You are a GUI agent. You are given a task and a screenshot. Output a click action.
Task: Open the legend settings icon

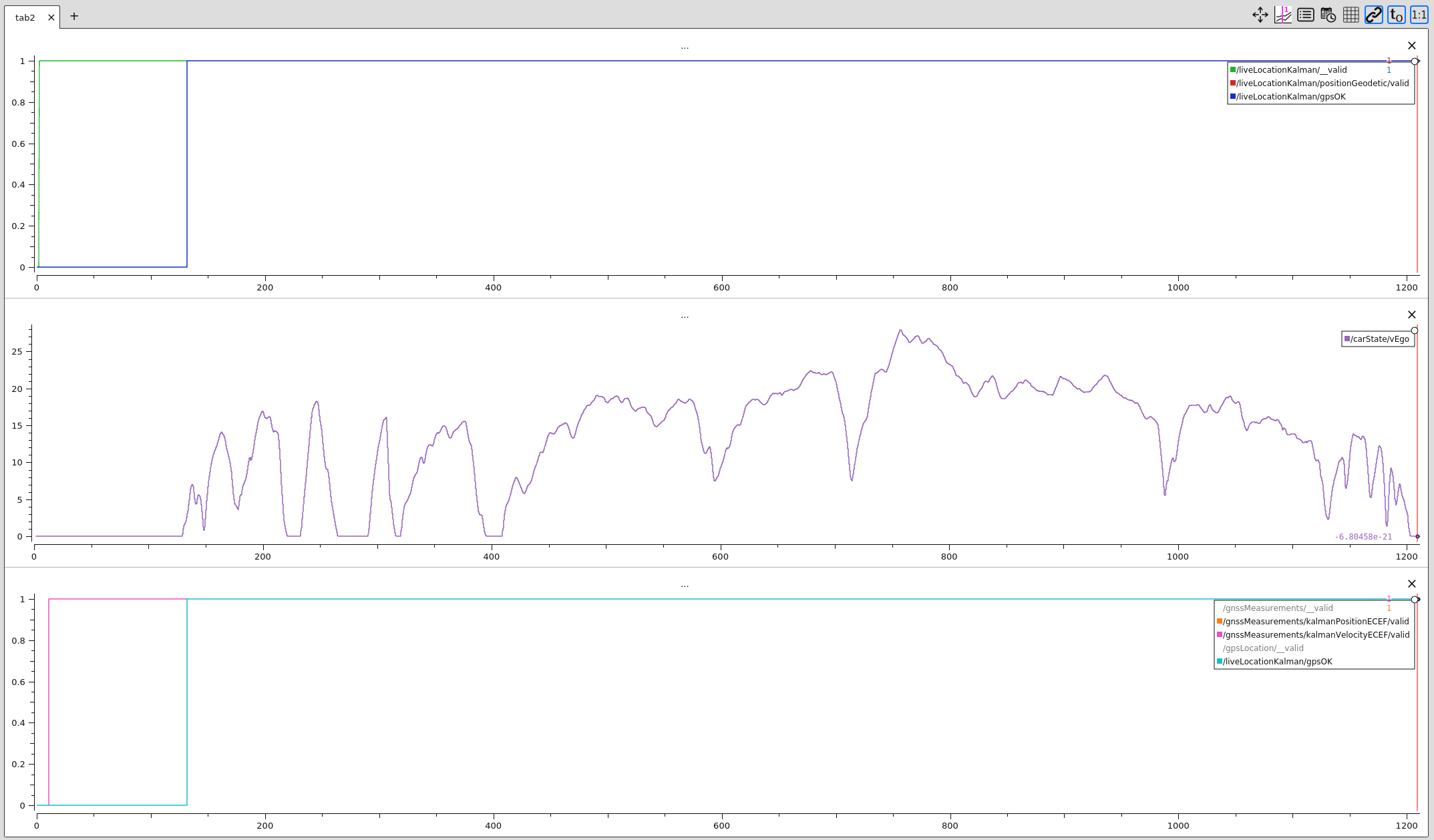click(x=1305, y=15)
